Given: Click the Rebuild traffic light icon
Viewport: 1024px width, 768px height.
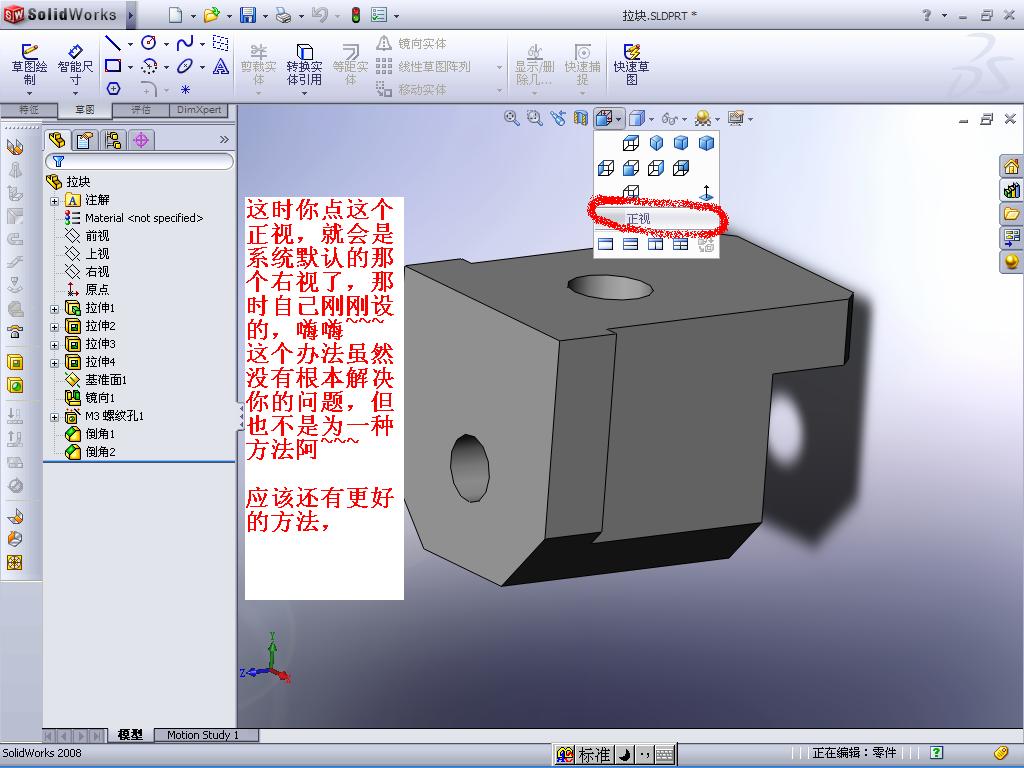Looking at the screenshot, I should 355,14.
